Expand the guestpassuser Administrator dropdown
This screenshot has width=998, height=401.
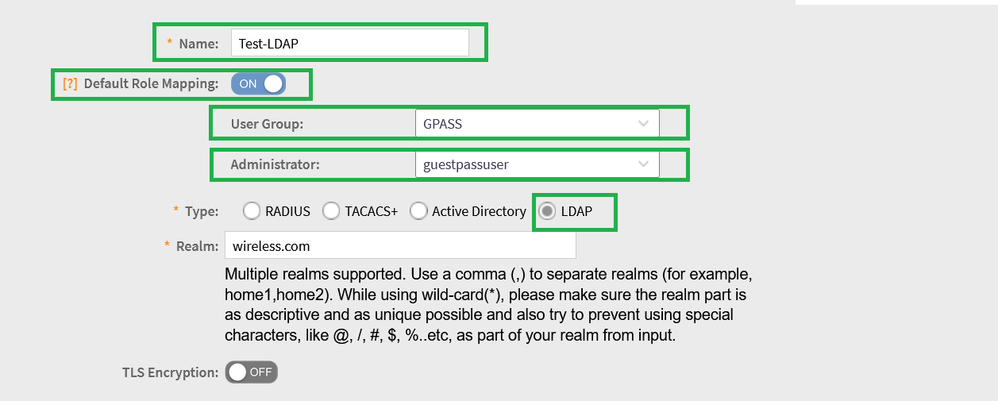click(535, 163)
